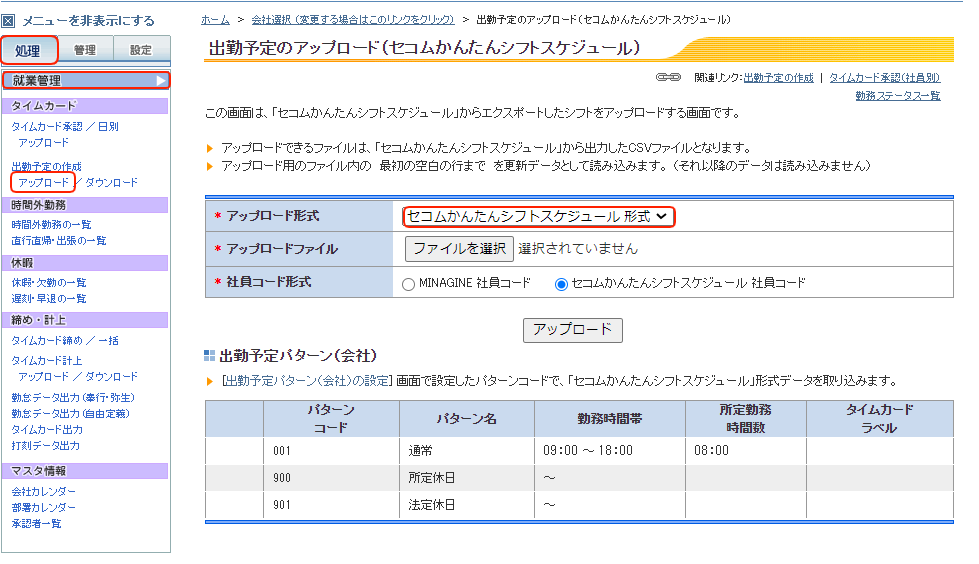Click ダウンロード under 出勤予定の作成
The width and height of the screenshot is (979, 564).
click(x=111, y=182)
